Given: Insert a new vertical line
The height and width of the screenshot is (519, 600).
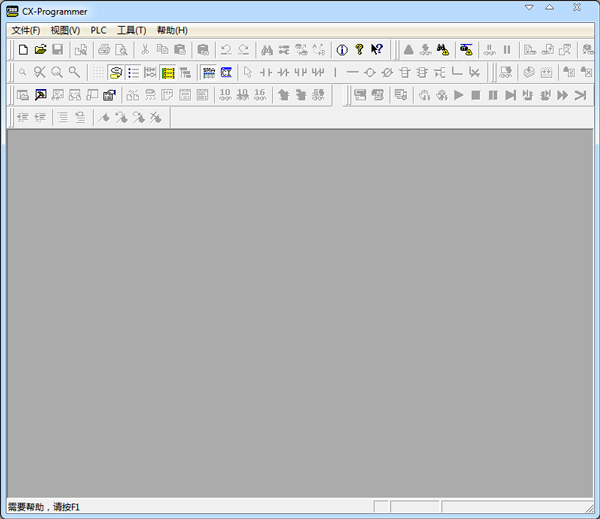Looking at the screenshot, I should click(x=335, y=72).
